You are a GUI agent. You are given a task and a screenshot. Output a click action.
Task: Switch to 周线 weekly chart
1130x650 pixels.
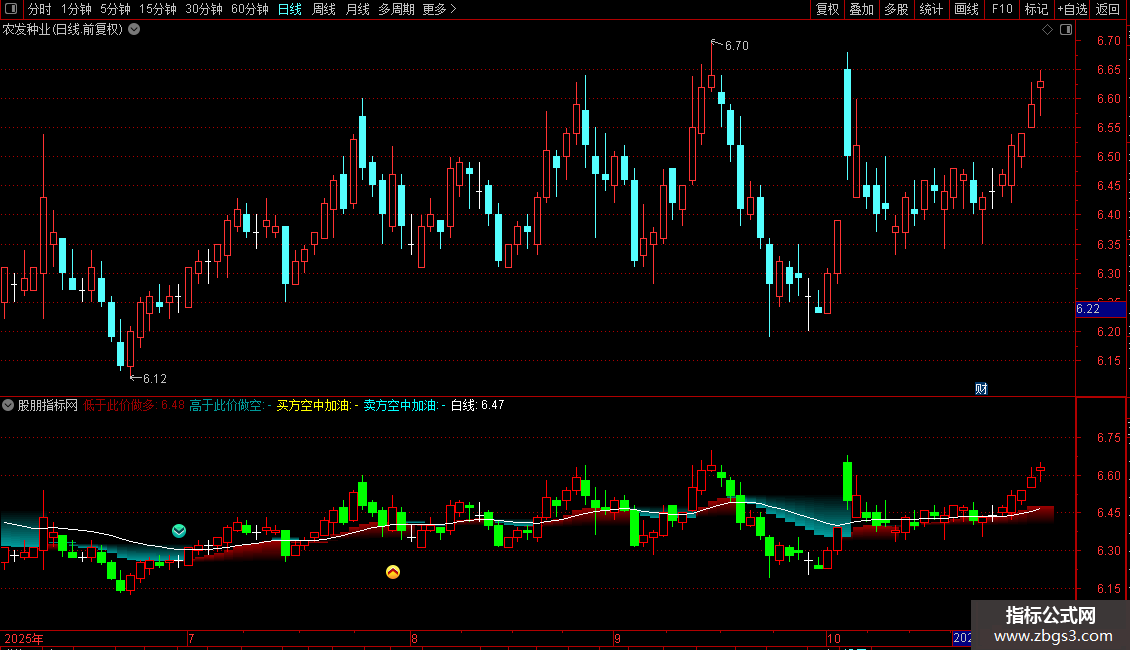tap(324, 9)
